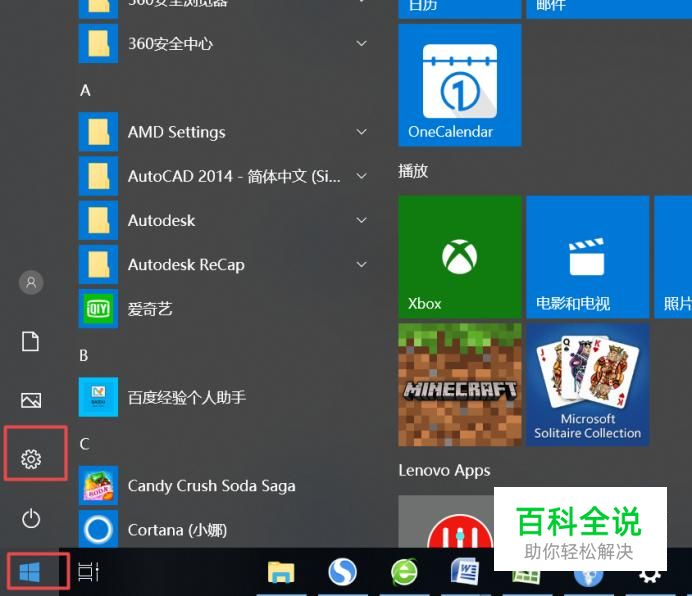692x596 pixels.
Task: Expand the 360安全中心 folder chevron
Action: pos(361,43)
